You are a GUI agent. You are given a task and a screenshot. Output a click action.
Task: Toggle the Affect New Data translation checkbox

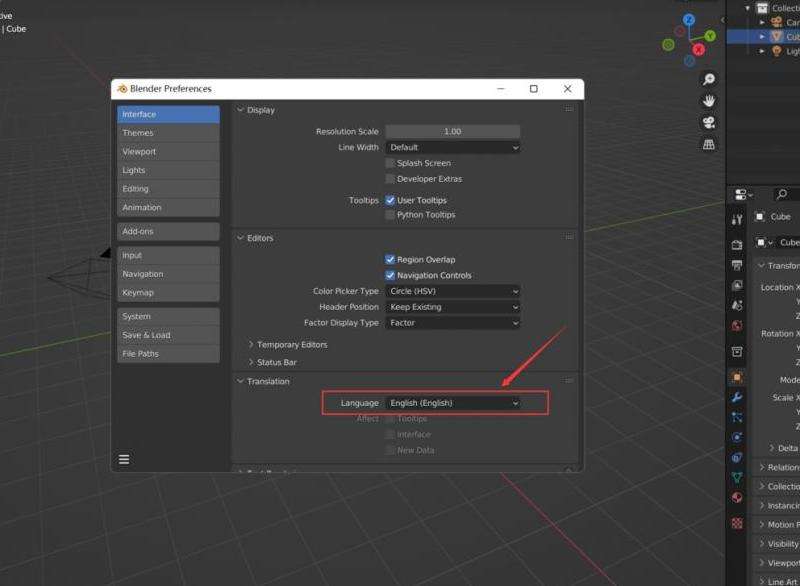(390, 450)
